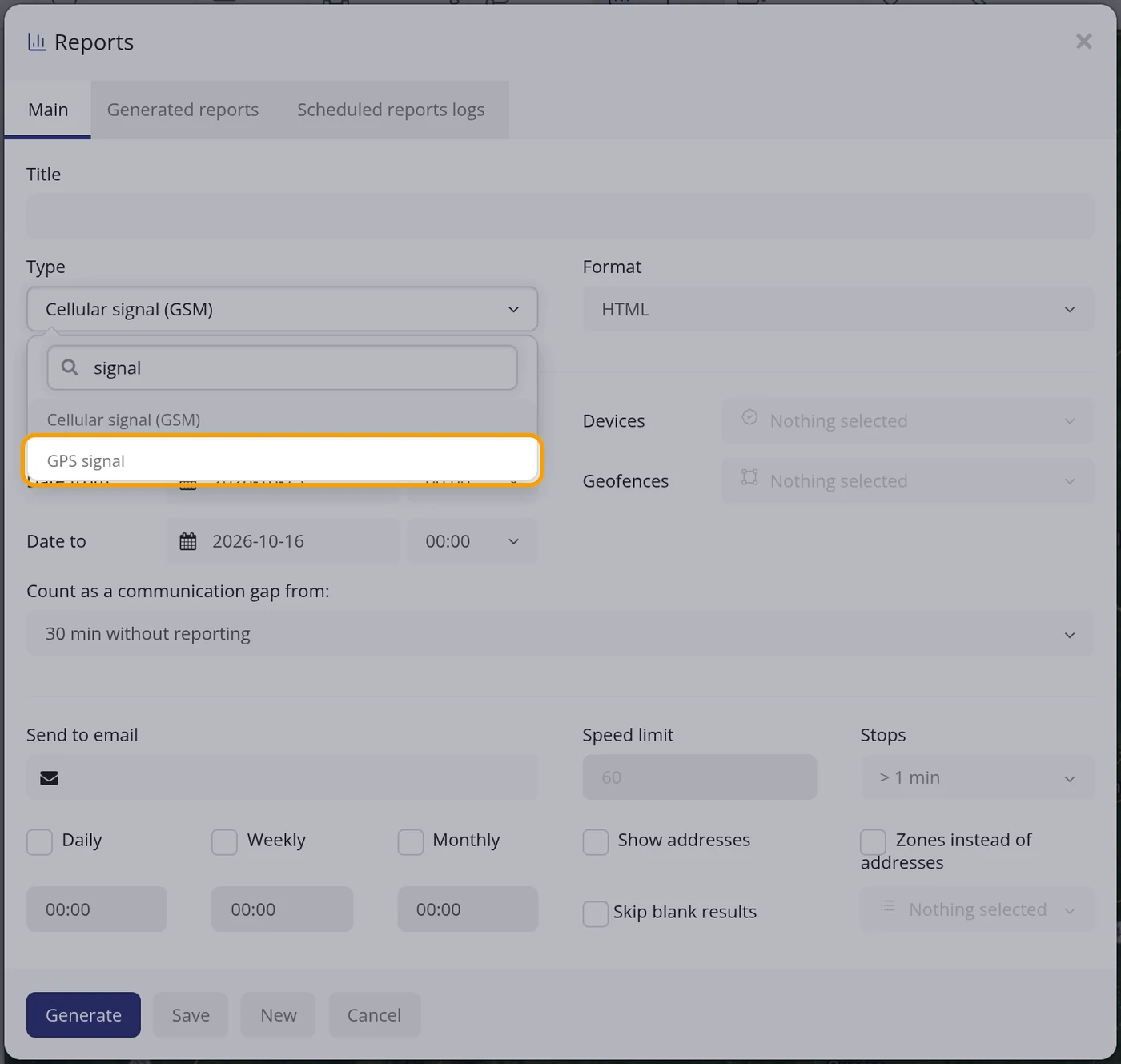Click the Geofences polygon icon
This screenshot has width=1121, height=1064.
(749, 477)
